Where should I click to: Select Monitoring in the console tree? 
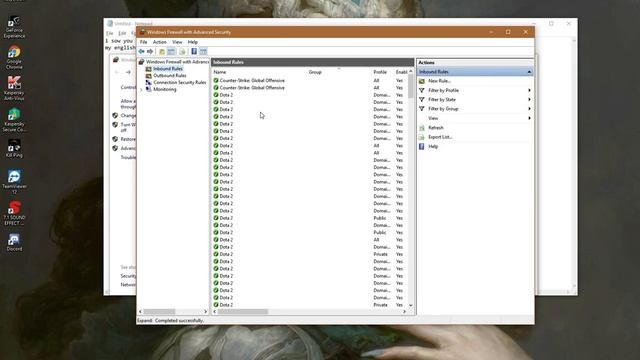tap(164, 89)
